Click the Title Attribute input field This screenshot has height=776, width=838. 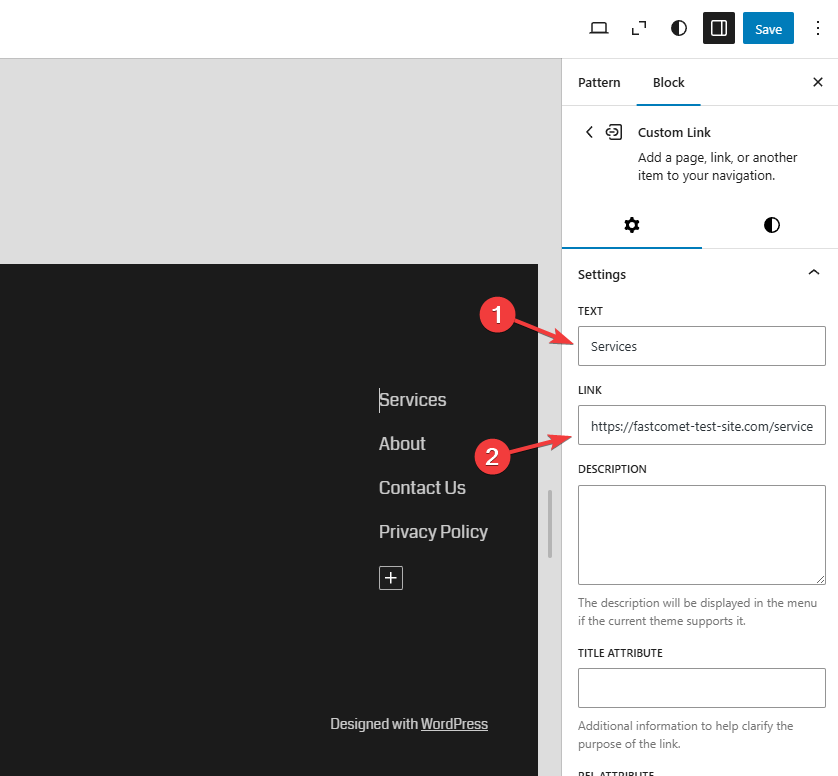[x=701, y=688]
